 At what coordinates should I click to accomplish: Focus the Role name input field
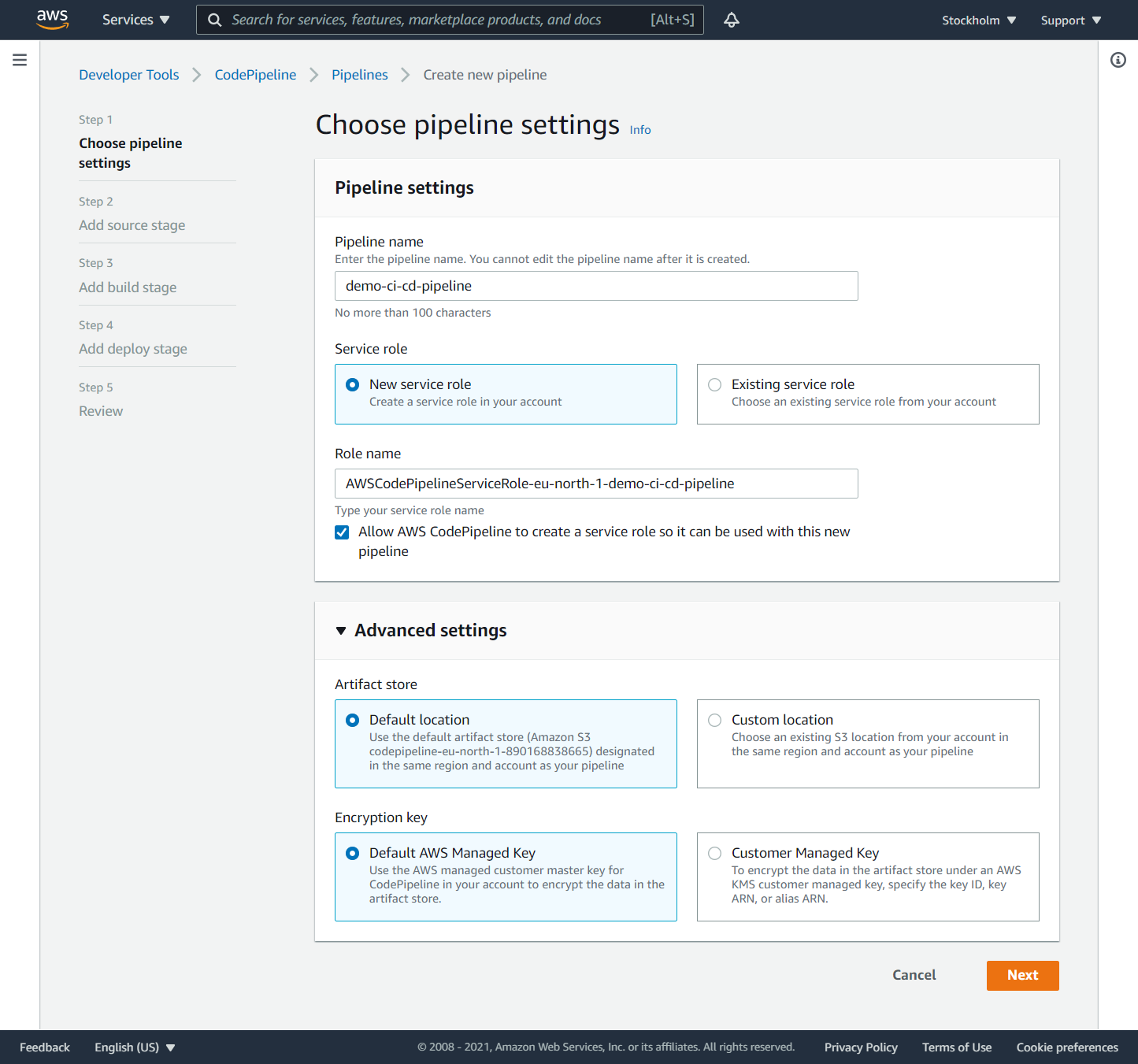tap(596, 484)
